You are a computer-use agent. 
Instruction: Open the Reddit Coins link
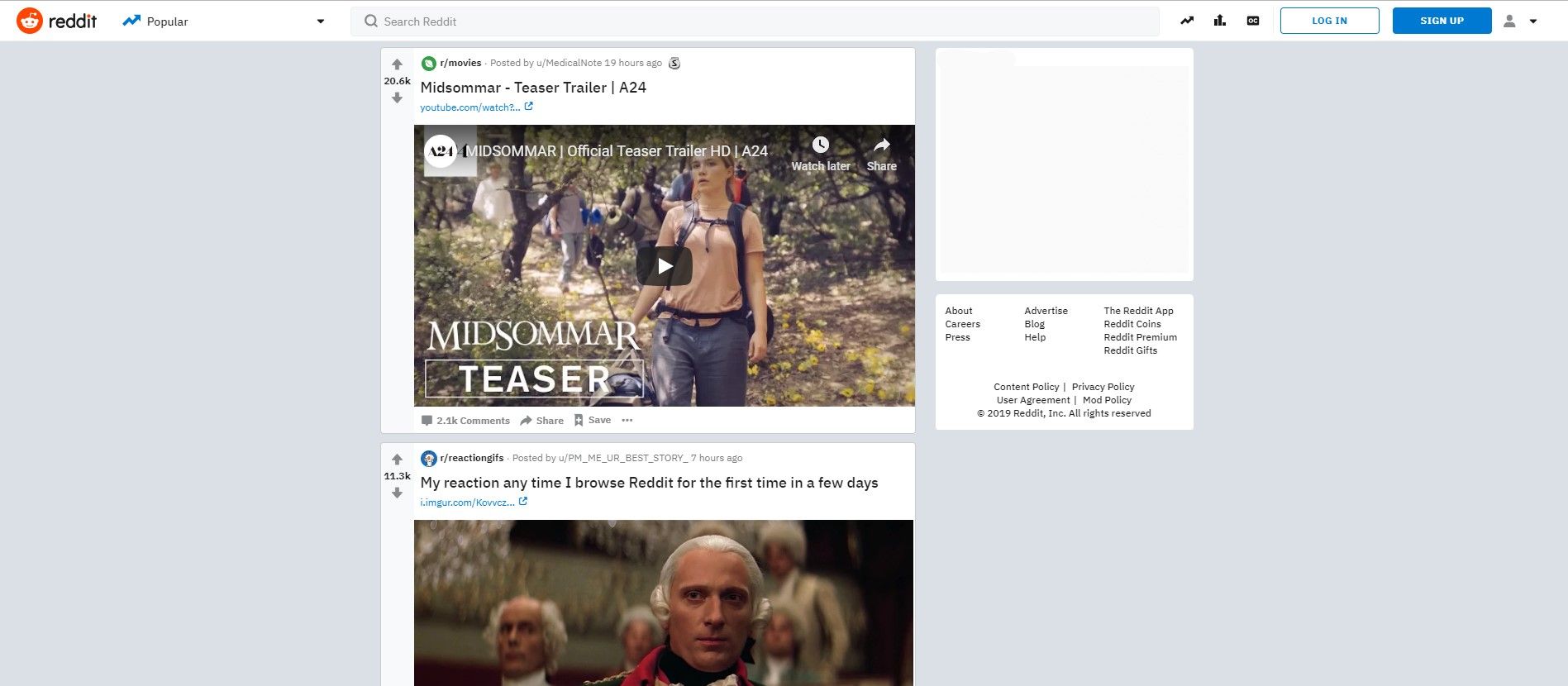pyautogui.click(x=1132, y=324)
